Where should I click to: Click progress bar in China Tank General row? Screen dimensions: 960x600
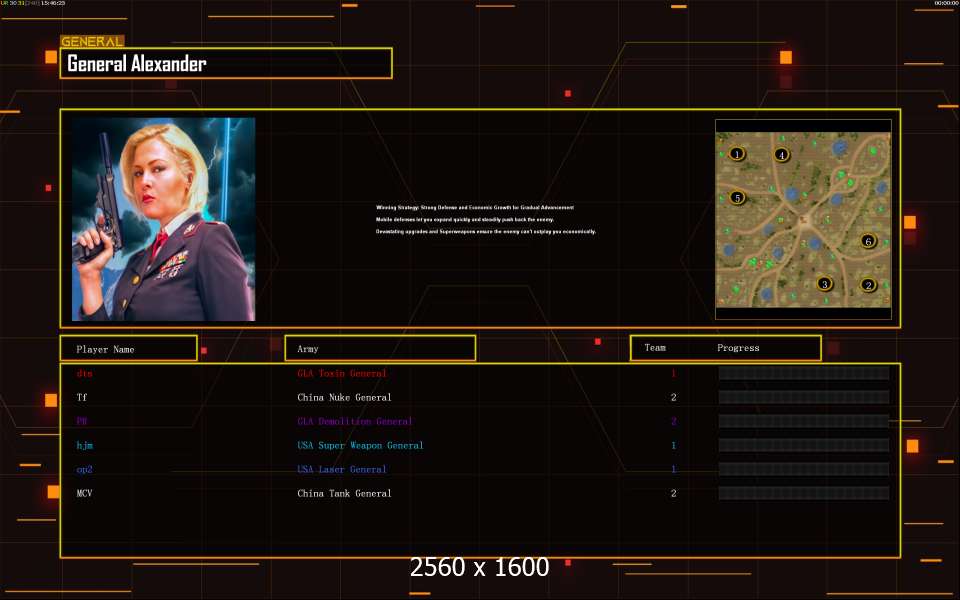803,493
